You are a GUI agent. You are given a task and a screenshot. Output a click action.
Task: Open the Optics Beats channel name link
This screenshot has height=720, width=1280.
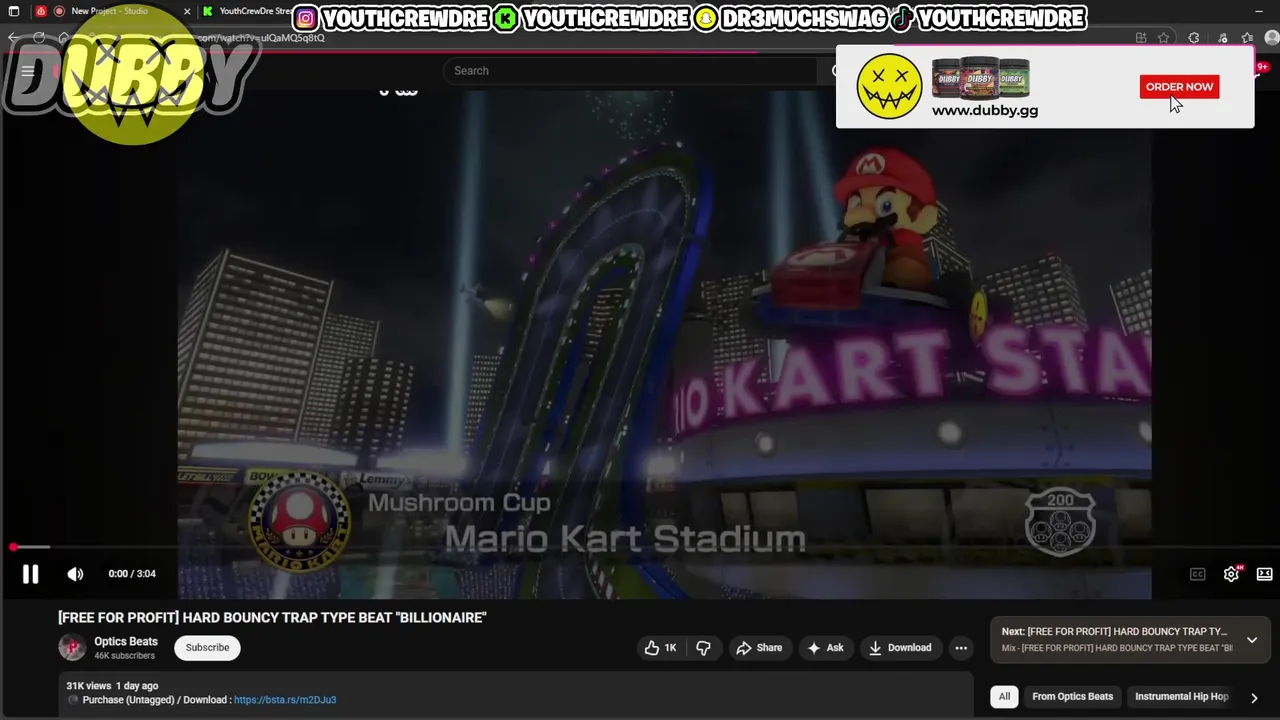[126, 642]
